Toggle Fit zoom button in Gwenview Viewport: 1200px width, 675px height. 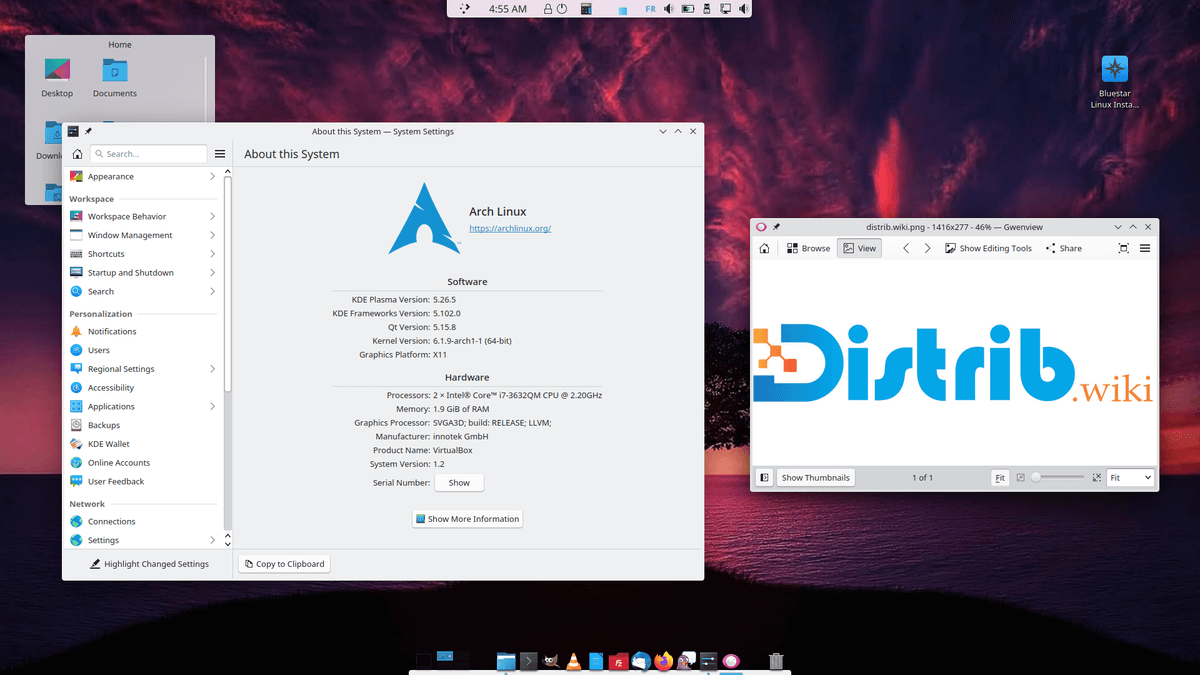(1000, 478)
